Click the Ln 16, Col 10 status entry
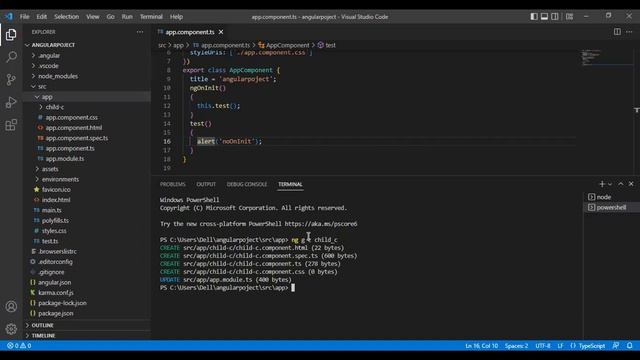 coord(481,346)
